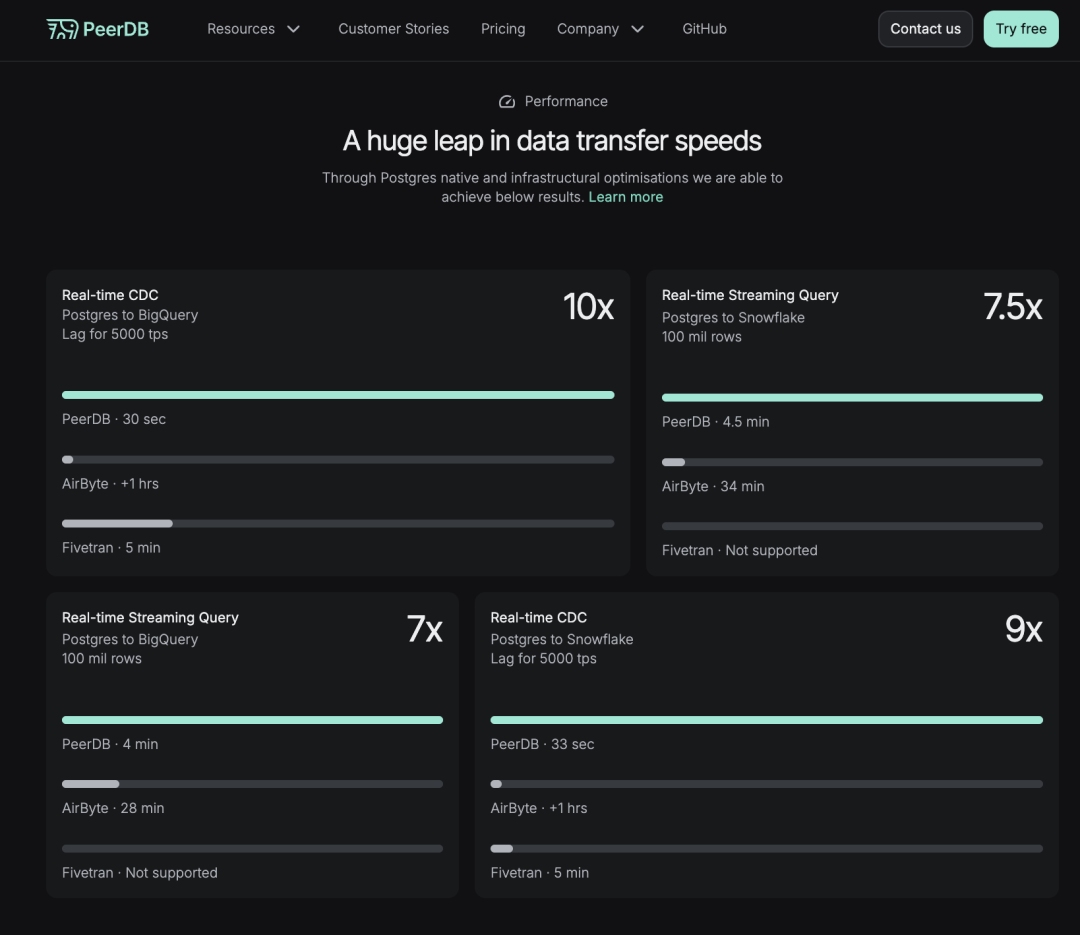
Task: Click the 7.5x speed figure
Action: 1012,307
